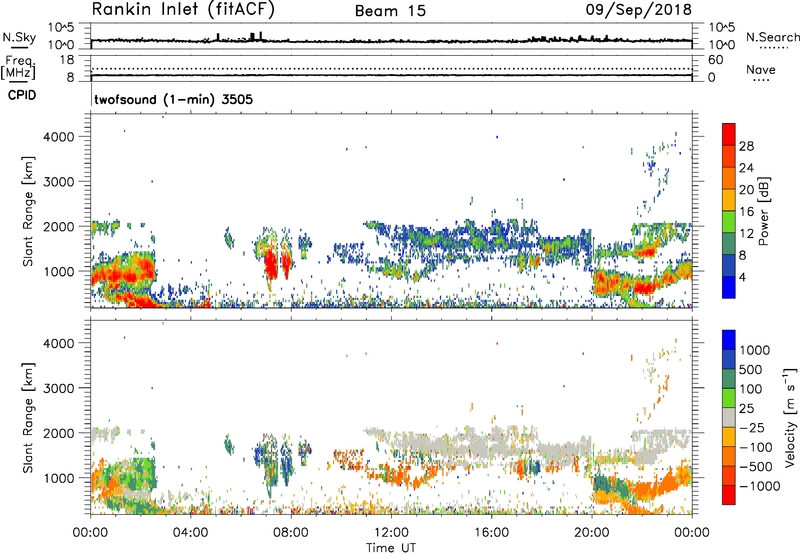Click the 'Velocity [m s⁻¹]' colorbar label

point(790,417)
